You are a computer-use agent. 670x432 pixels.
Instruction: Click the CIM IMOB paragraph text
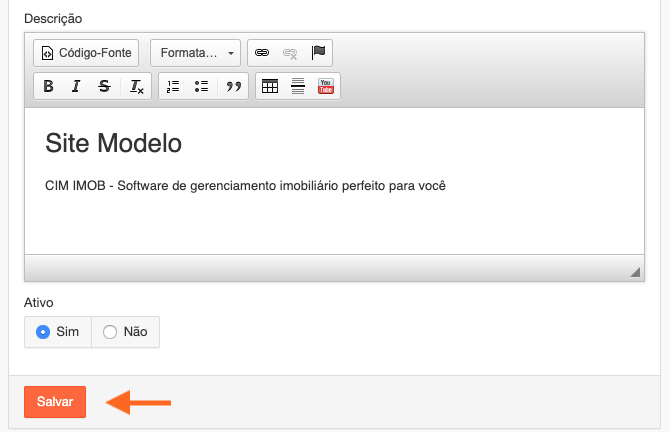click(245, 186)
